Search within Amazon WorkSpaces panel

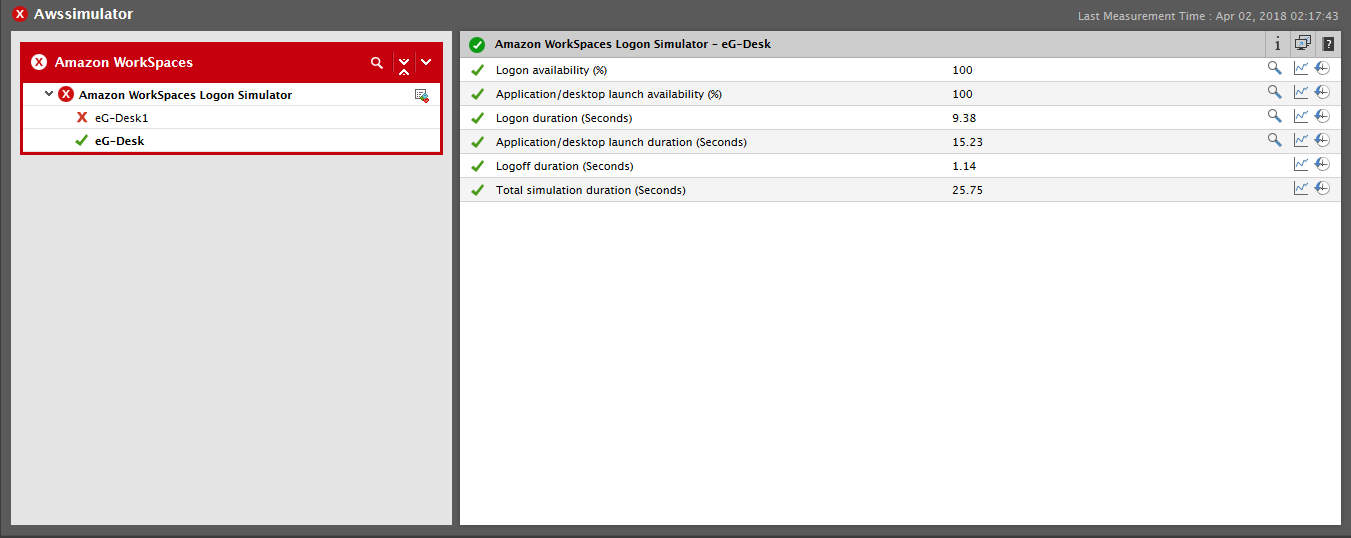click(377, 62)
